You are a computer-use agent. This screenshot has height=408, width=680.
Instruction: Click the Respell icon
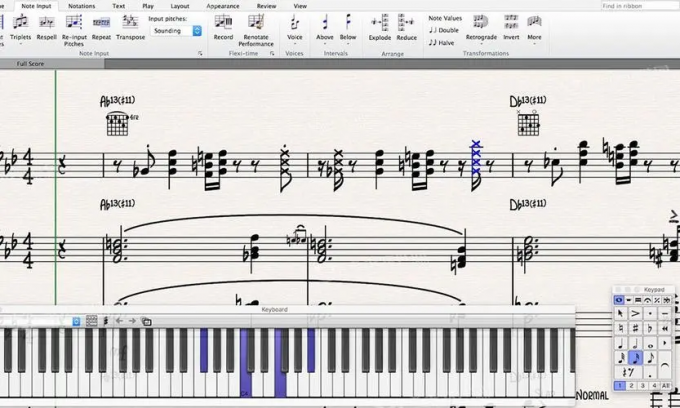click(47, 25)
